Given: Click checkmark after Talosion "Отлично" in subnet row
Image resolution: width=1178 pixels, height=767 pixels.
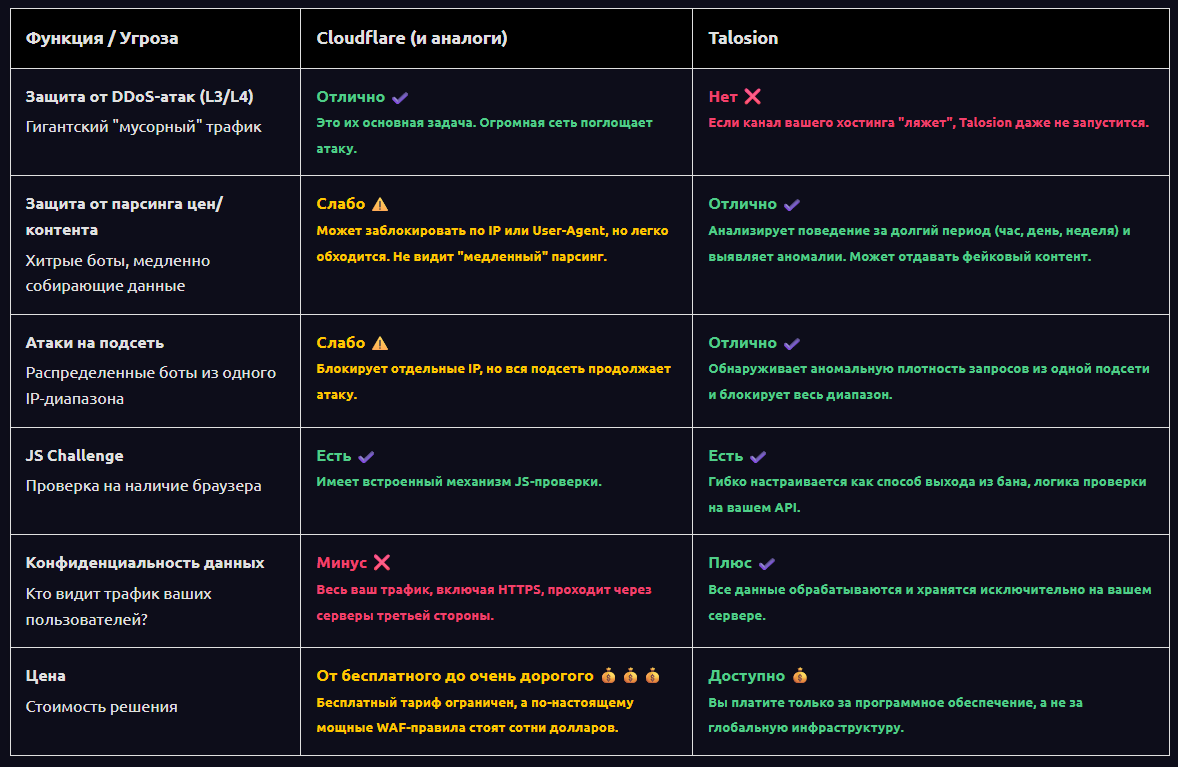Looking at the screenshot, I should (x=792, y=343).
